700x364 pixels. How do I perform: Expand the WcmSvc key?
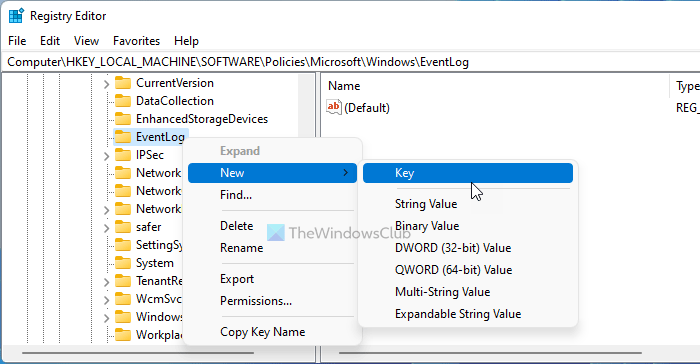[106, 300]
